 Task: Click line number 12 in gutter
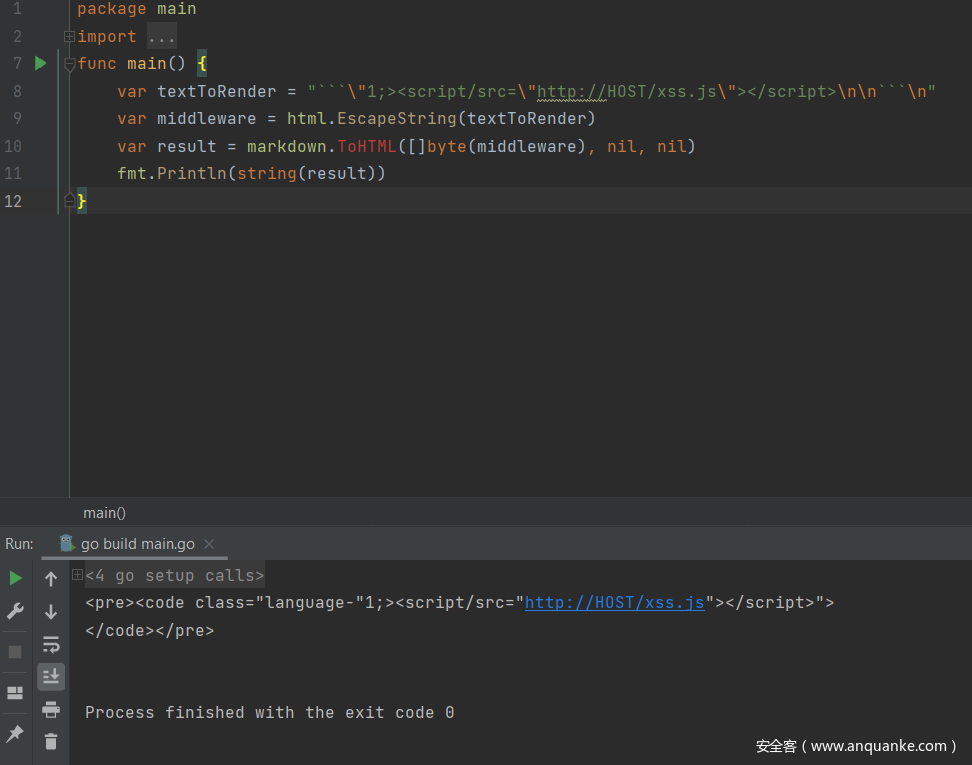(x=13, y=201)
